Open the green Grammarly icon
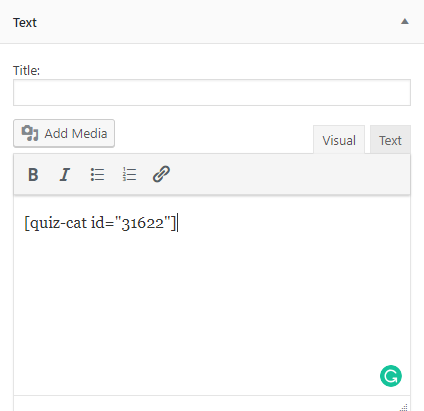The width and height of the screenshot is (424, 411). coord(391,376)
